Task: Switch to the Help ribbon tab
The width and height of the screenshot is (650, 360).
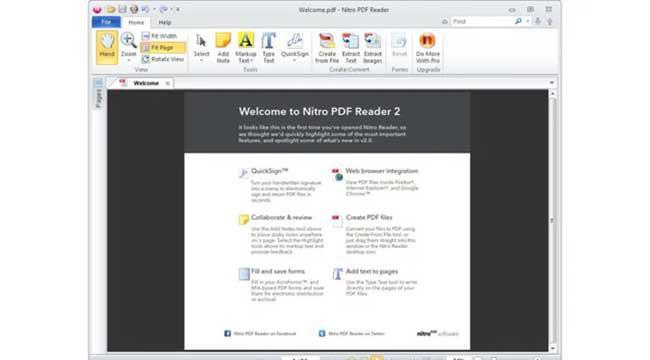Action: pyautogui.click(x=165, y=22)
